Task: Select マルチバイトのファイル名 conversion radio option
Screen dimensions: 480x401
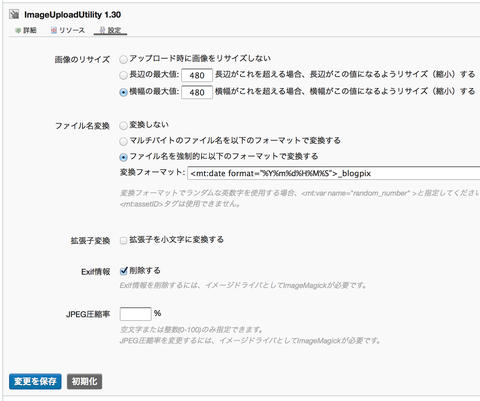Action: tap(123, 141)
